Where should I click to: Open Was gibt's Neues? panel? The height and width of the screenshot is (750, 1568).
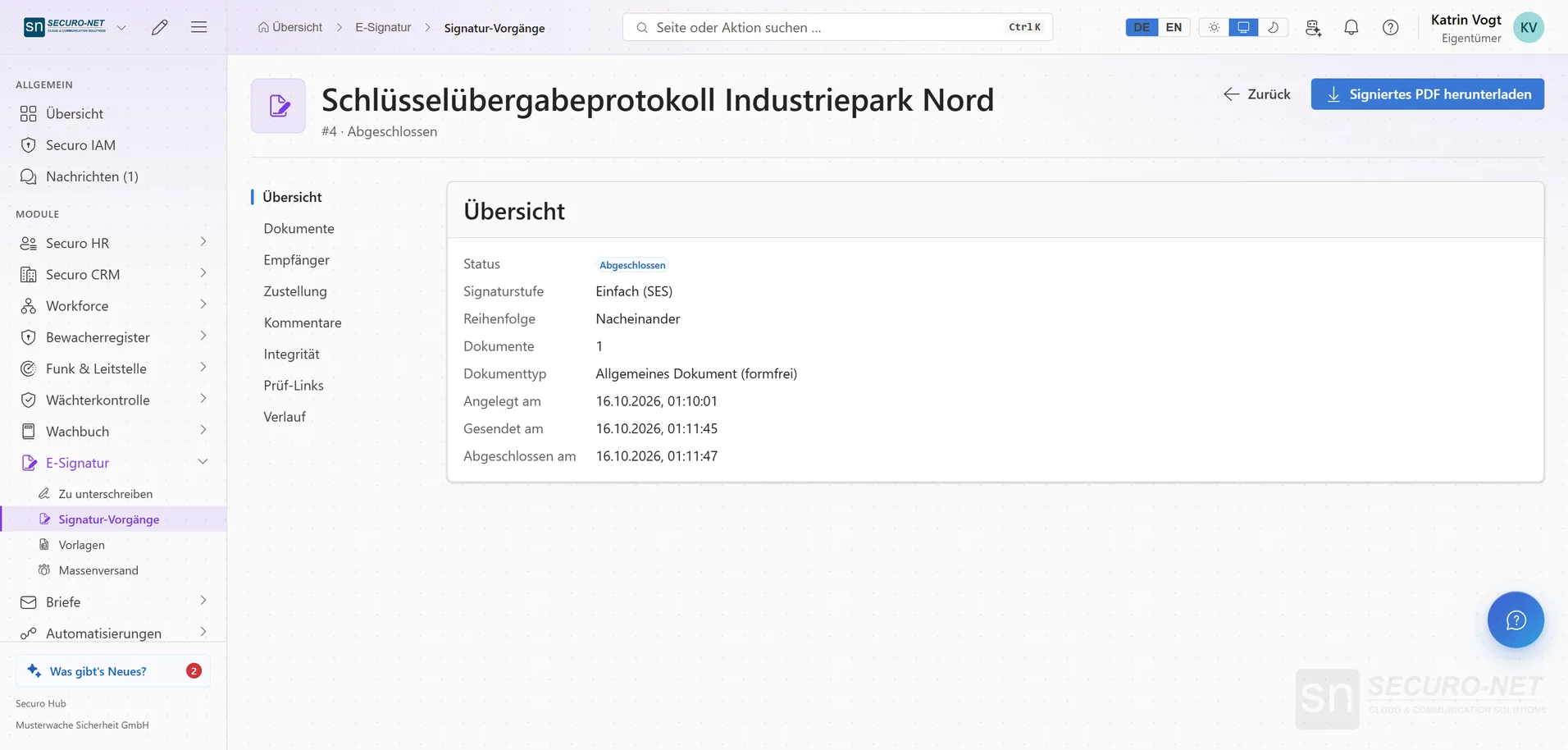point(113,671)
